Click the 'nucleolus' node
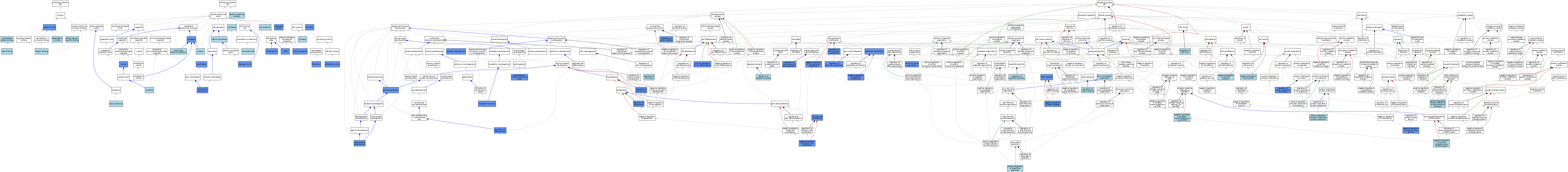This screenshot has width=1568, height=172. click(x=149, y=90)
